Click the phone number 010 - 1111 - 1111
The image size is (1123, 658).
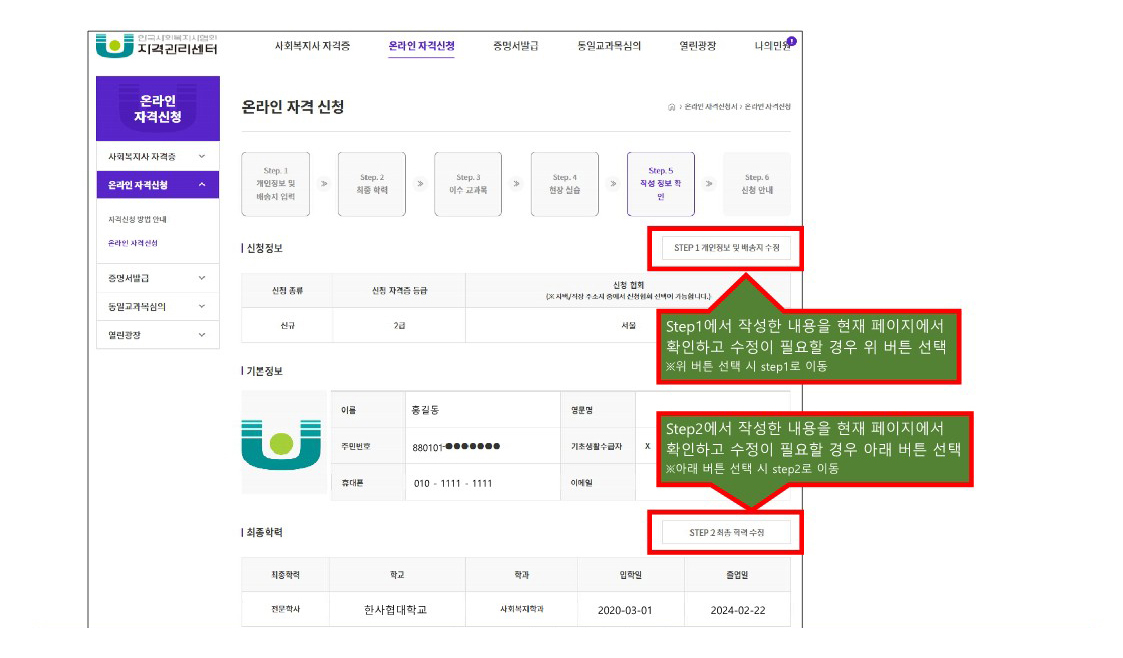pos(453,483)
